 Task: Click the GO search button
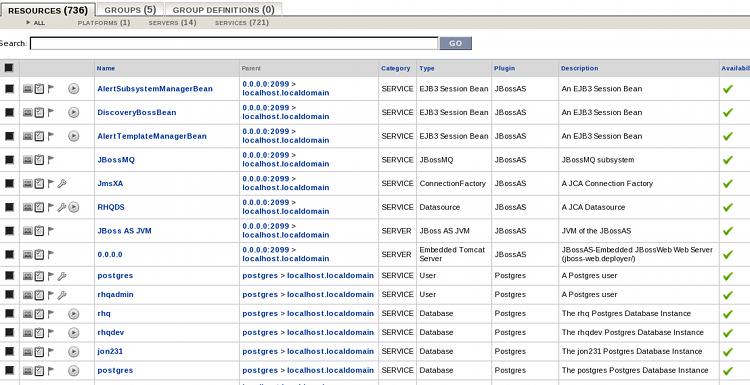[x=455, y=43]
